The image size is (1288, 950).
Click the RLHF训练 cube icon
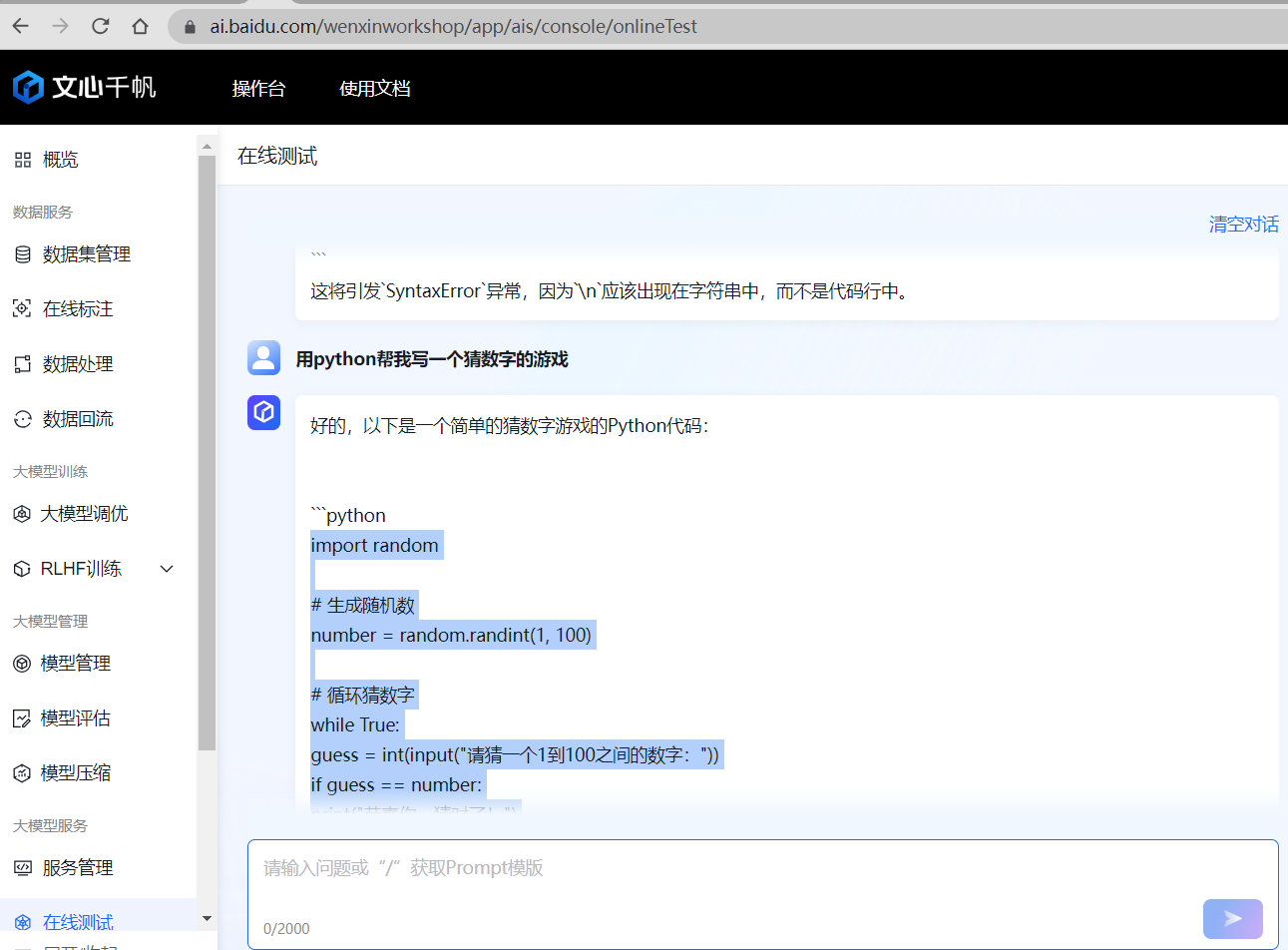click(22, 569)
